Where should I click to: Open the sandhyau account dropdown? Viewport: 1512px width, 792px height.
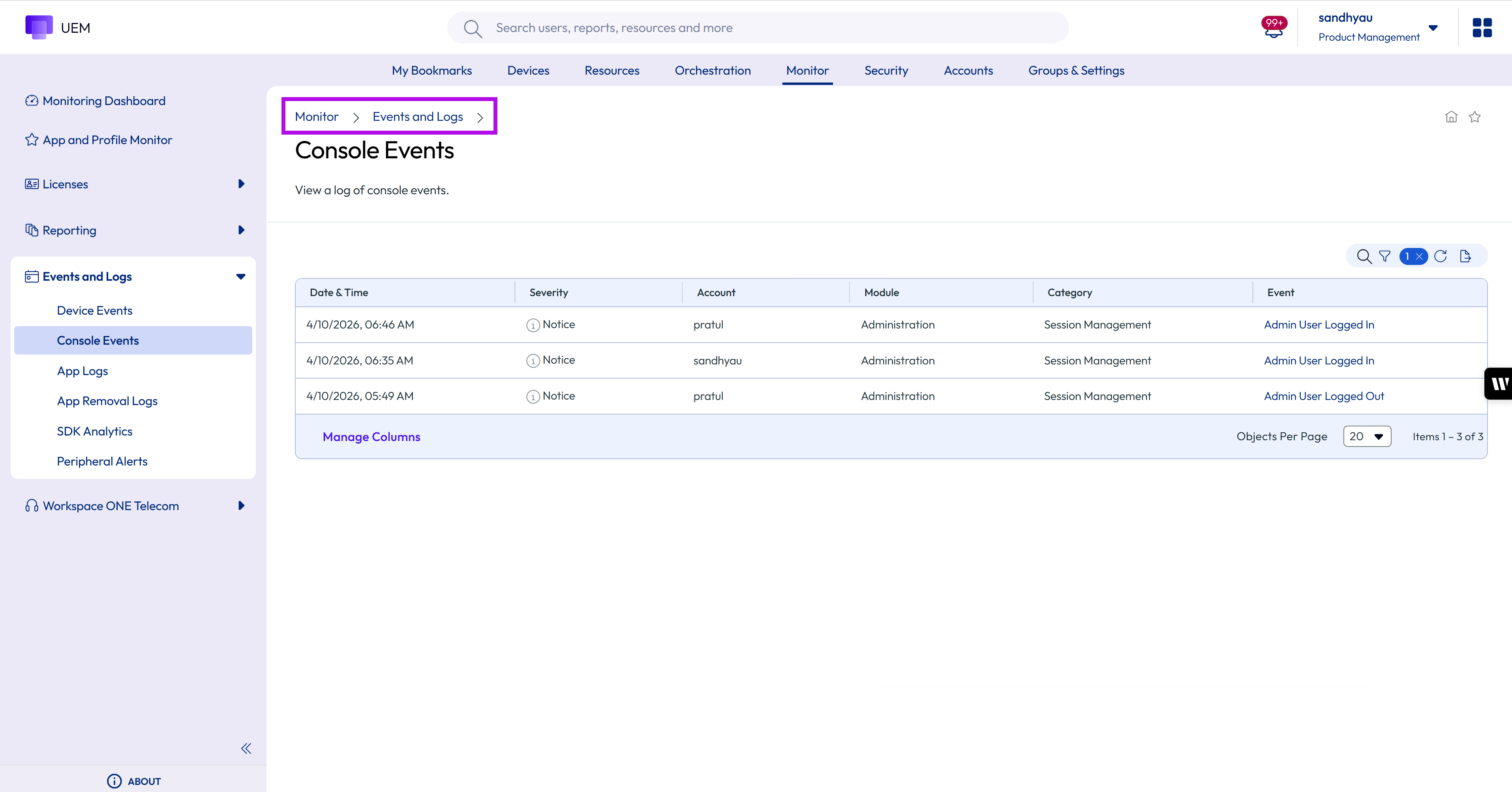[x=1433, y=28]
